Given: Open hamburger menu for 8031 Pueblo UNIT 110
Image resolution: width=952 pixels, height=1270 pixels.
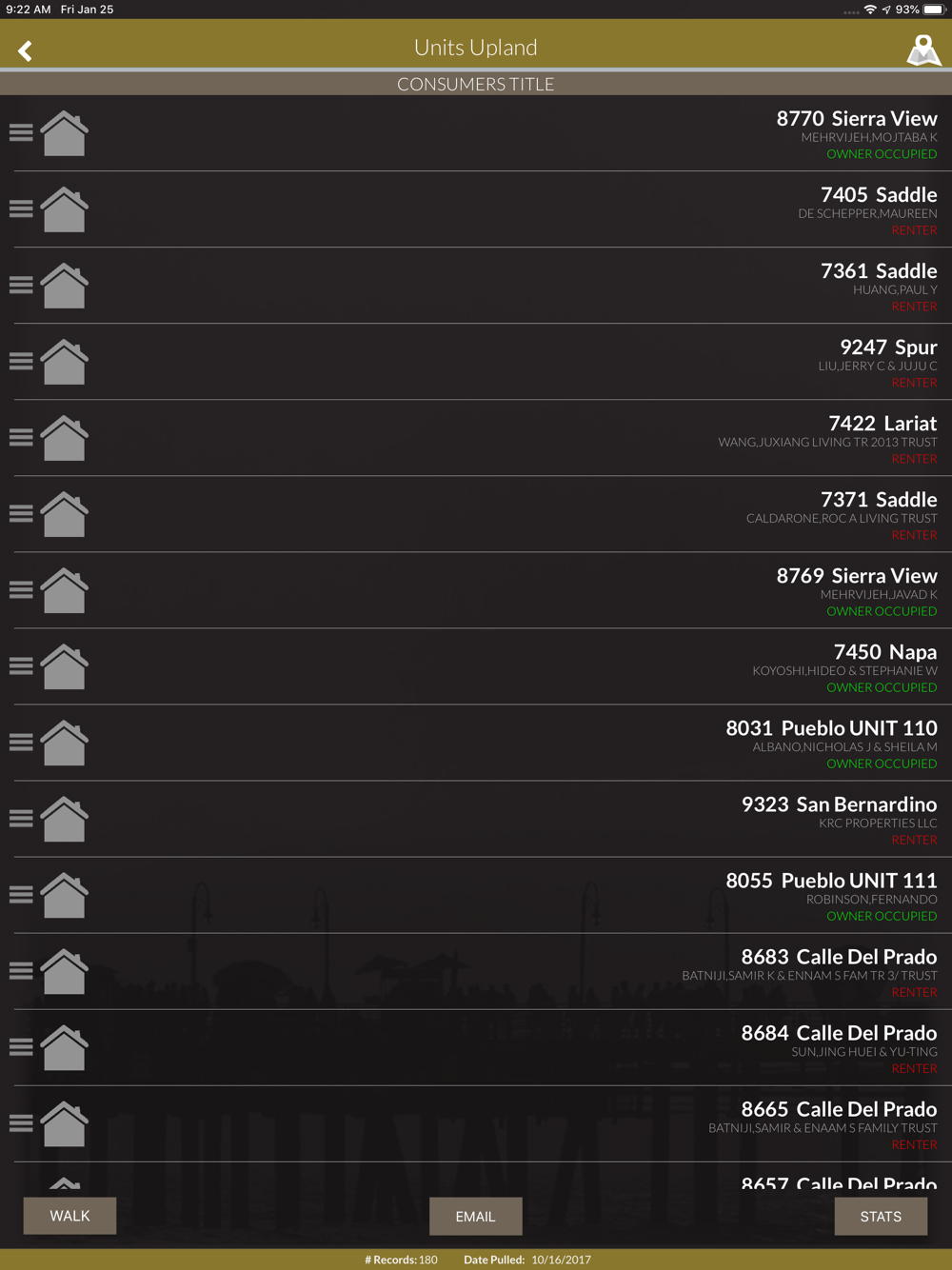Looking at the screenshot, I should point(21,742).
